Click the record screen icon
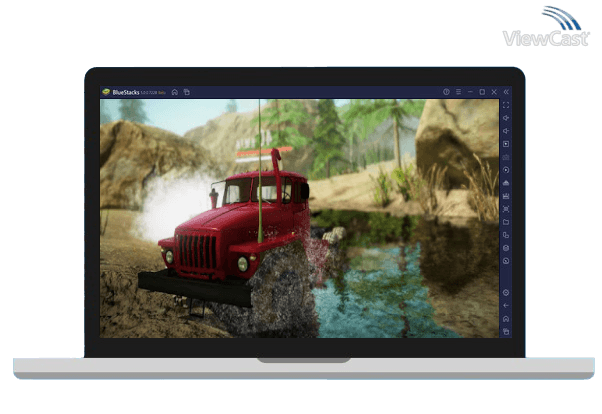602x414 pixels. click(x=506, y=196)
